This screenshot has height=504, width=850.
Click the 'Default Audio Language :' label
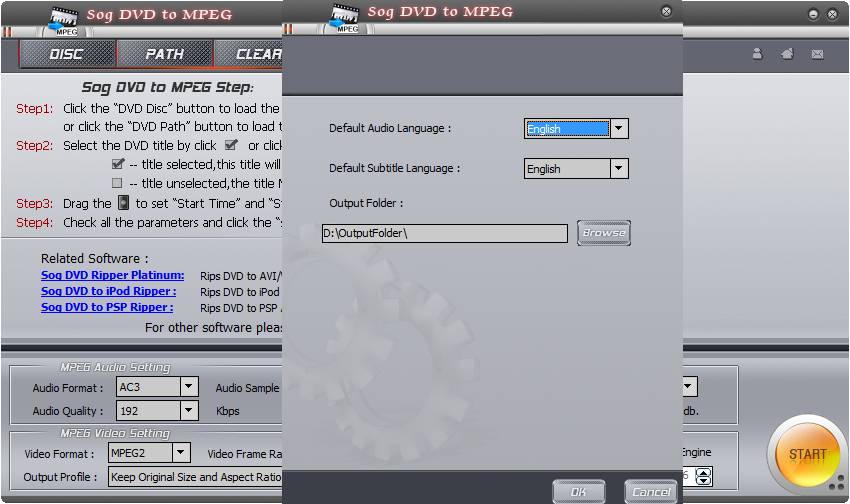tap(390, 128)
